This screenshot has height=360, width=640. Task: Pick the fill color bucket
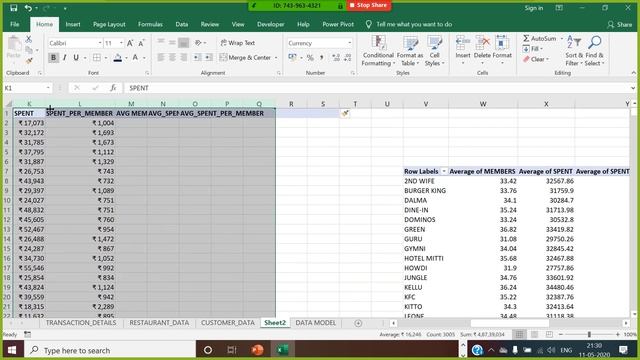[x=118, y=58]
